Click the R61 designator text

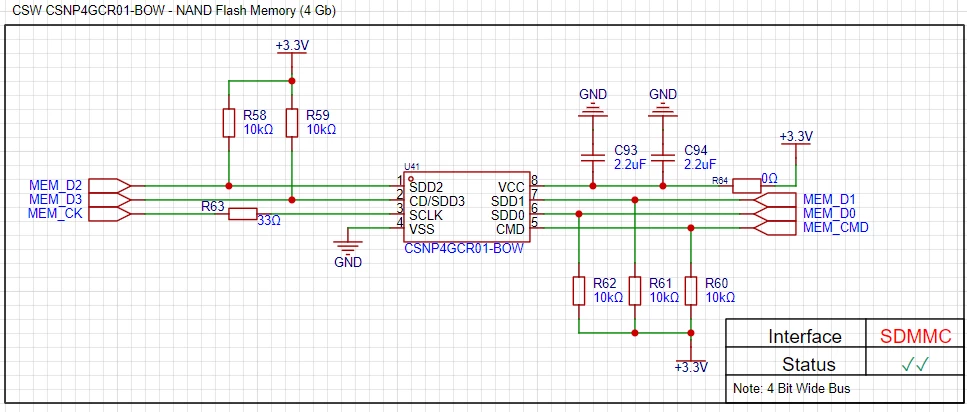click(x=661, y=283)
